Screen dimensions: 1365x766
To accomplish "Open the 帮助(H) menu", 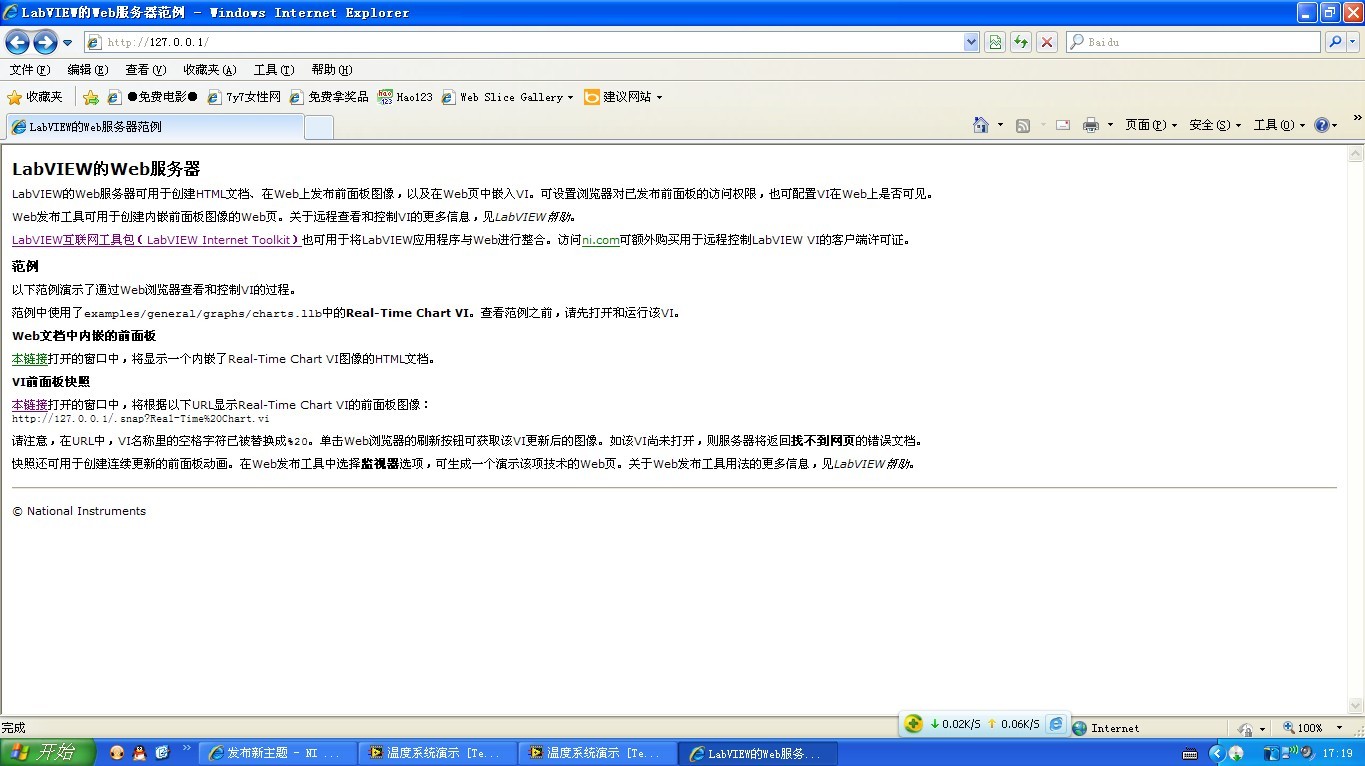I will tap(332, 70).
